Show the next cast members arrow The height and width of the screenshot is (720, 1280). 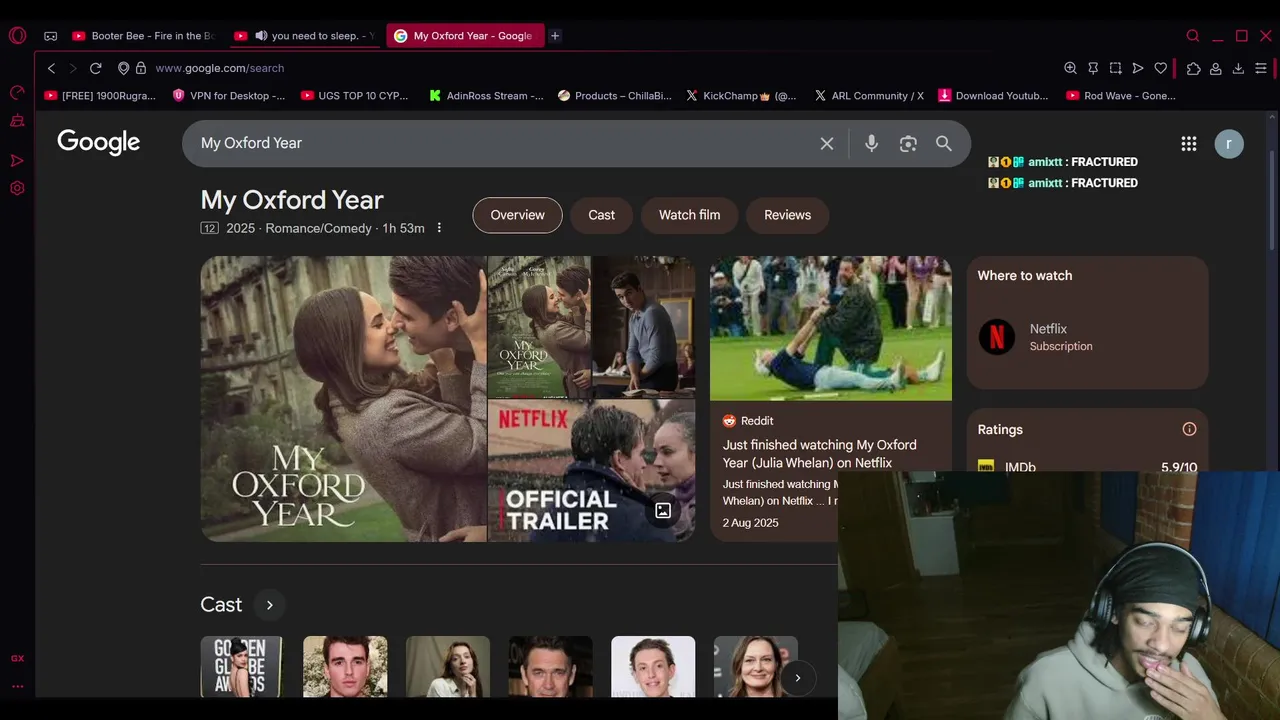tap(797, 678)
